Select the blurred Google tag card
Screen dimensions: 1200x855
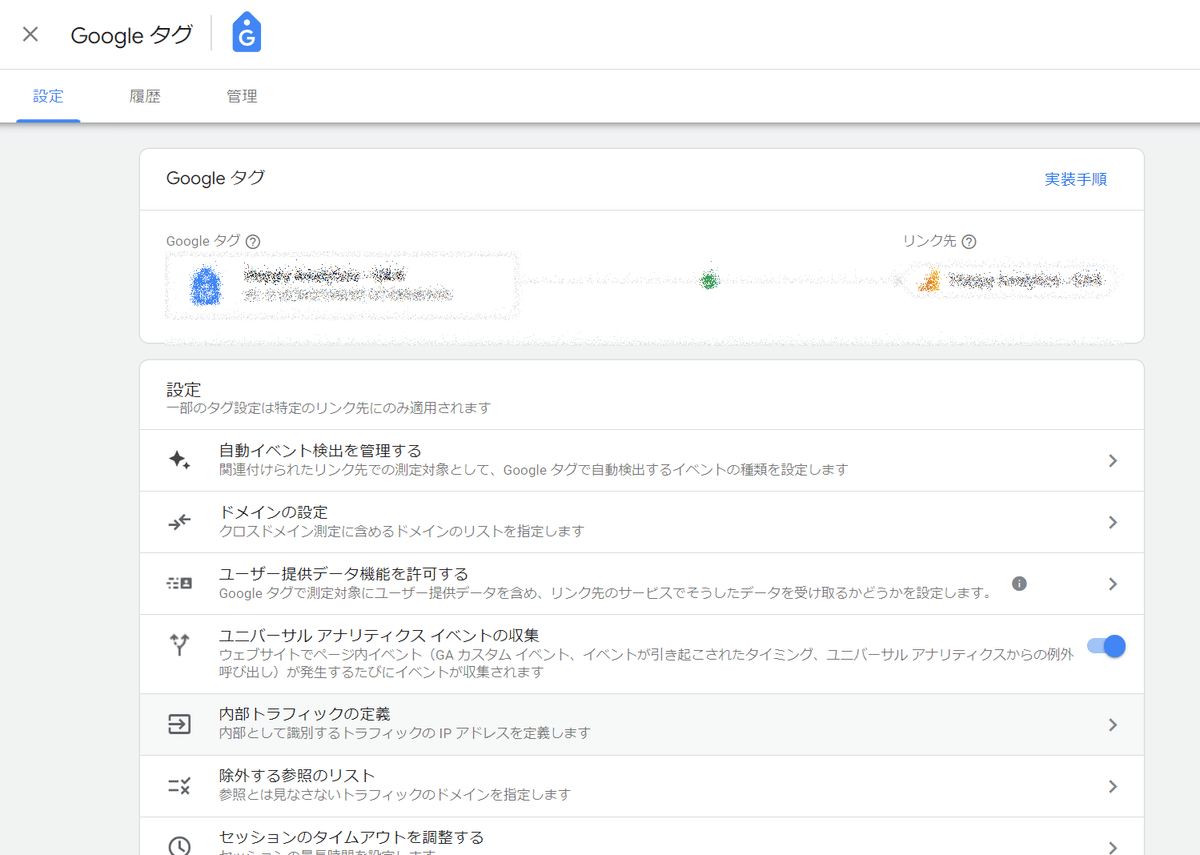pyautogui.click(x=342, y=285)
